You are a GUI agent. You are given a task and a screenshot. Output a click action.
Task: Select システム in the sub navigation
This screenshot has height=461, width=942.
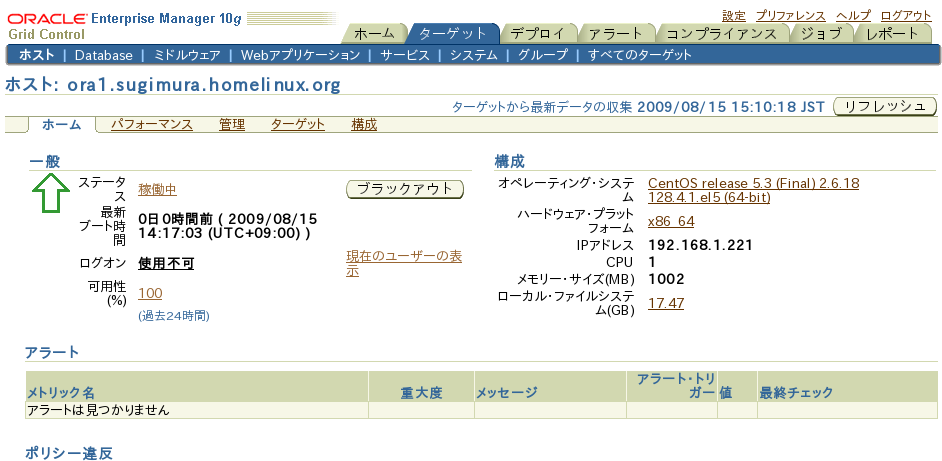point(474,55)
